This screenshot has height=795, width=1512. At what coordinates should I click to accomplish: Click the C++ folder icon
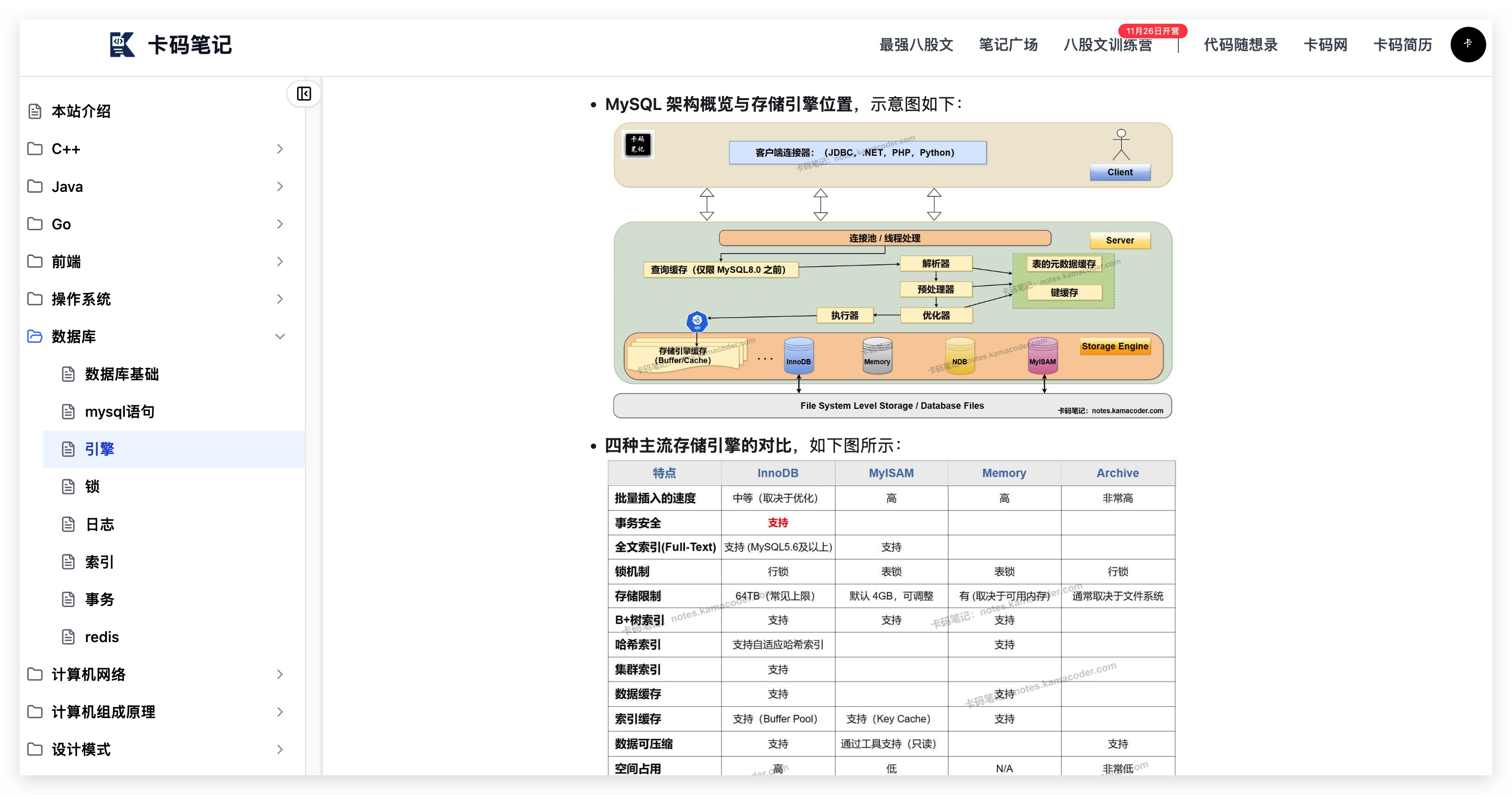click(35, 149)
